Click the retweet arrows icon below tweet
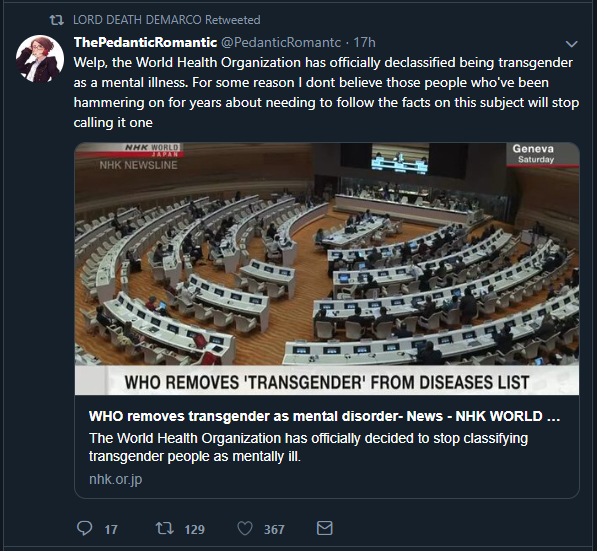Viewport: 597px width, 551px height. tap(165, 528)
